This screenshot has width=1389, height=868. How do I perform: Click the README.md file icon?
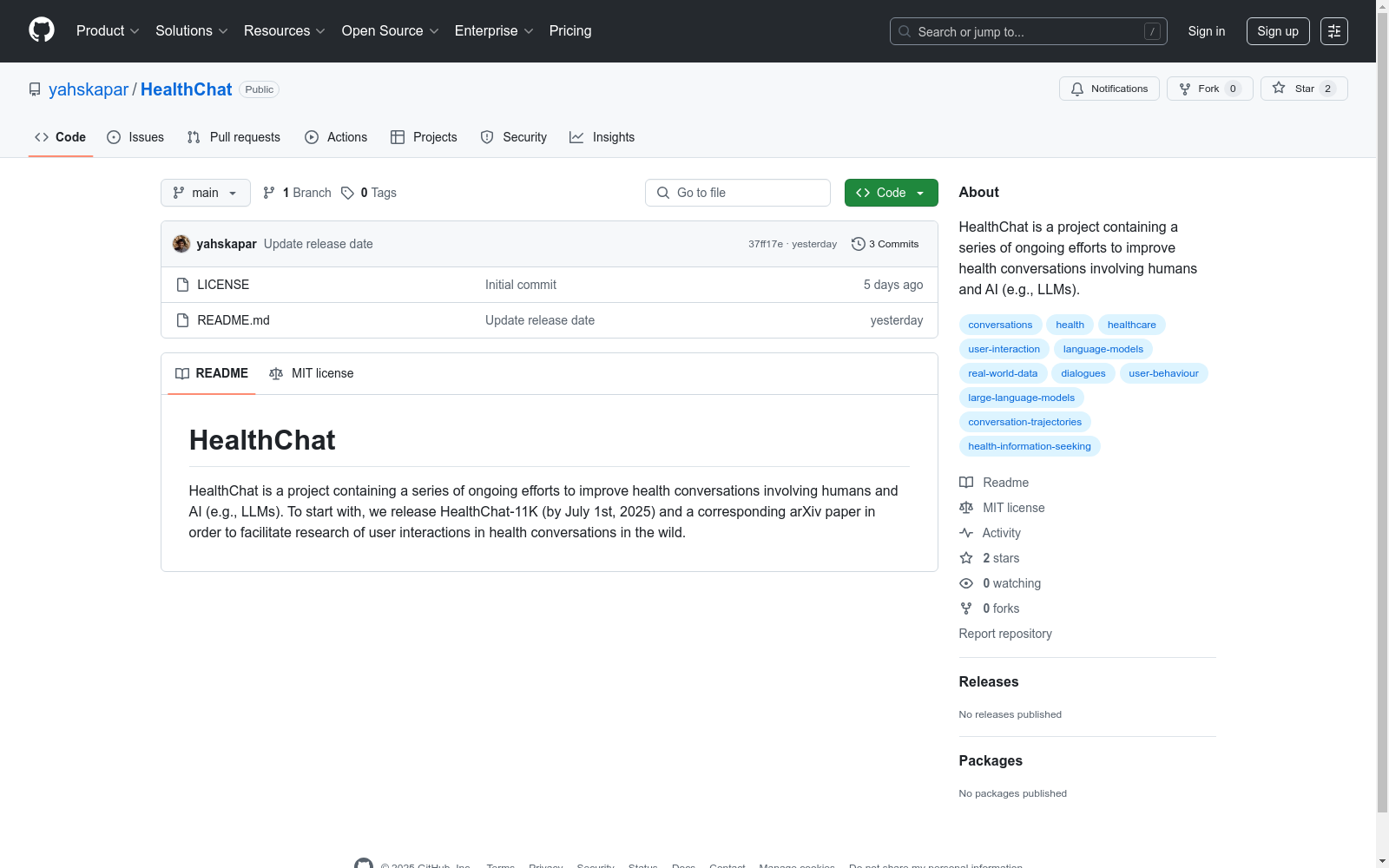(182, 320)
